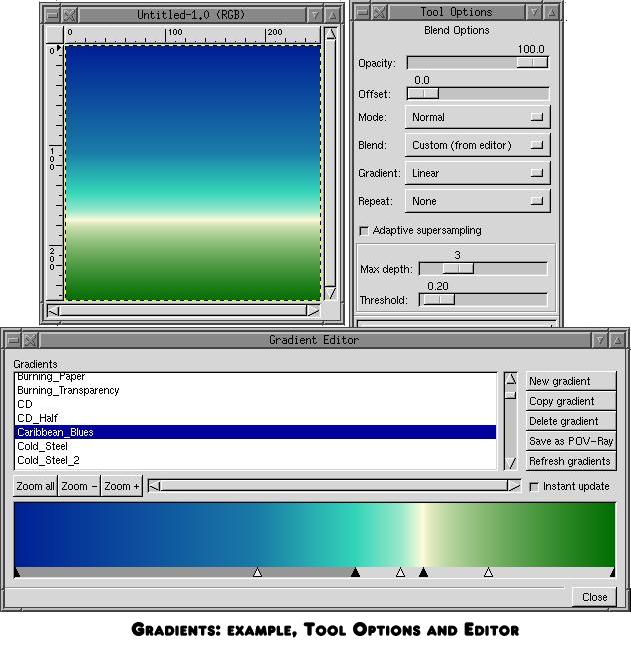Click the Zoom all button

[x=35, y=486]
